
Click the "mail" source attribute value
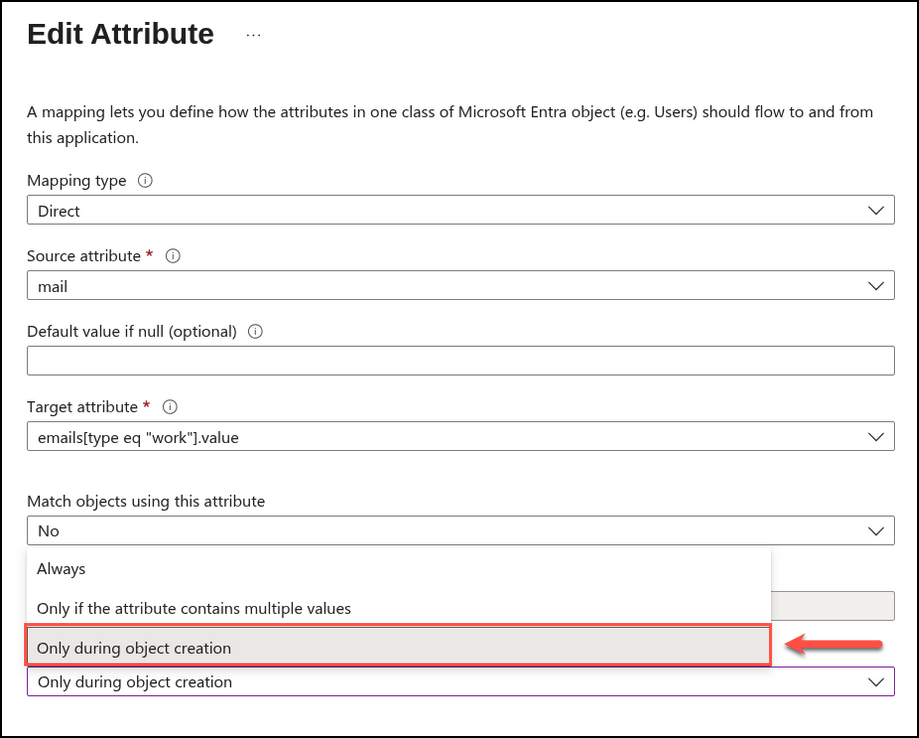pyautogui.click(x=53, y=286)
